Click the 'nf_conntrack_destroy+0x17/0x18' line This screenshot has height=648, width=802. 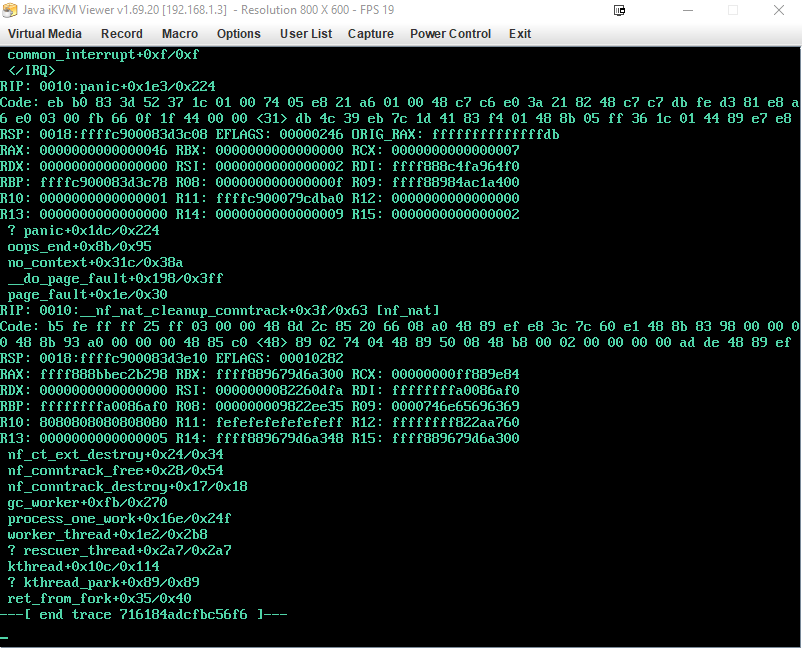[127, 486]
